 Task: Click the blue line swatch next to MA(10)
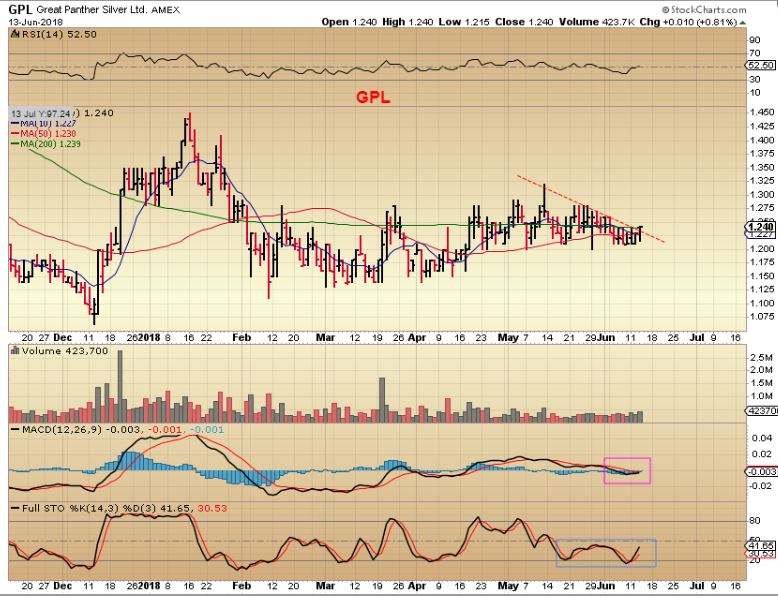click(x=15, y=124)
